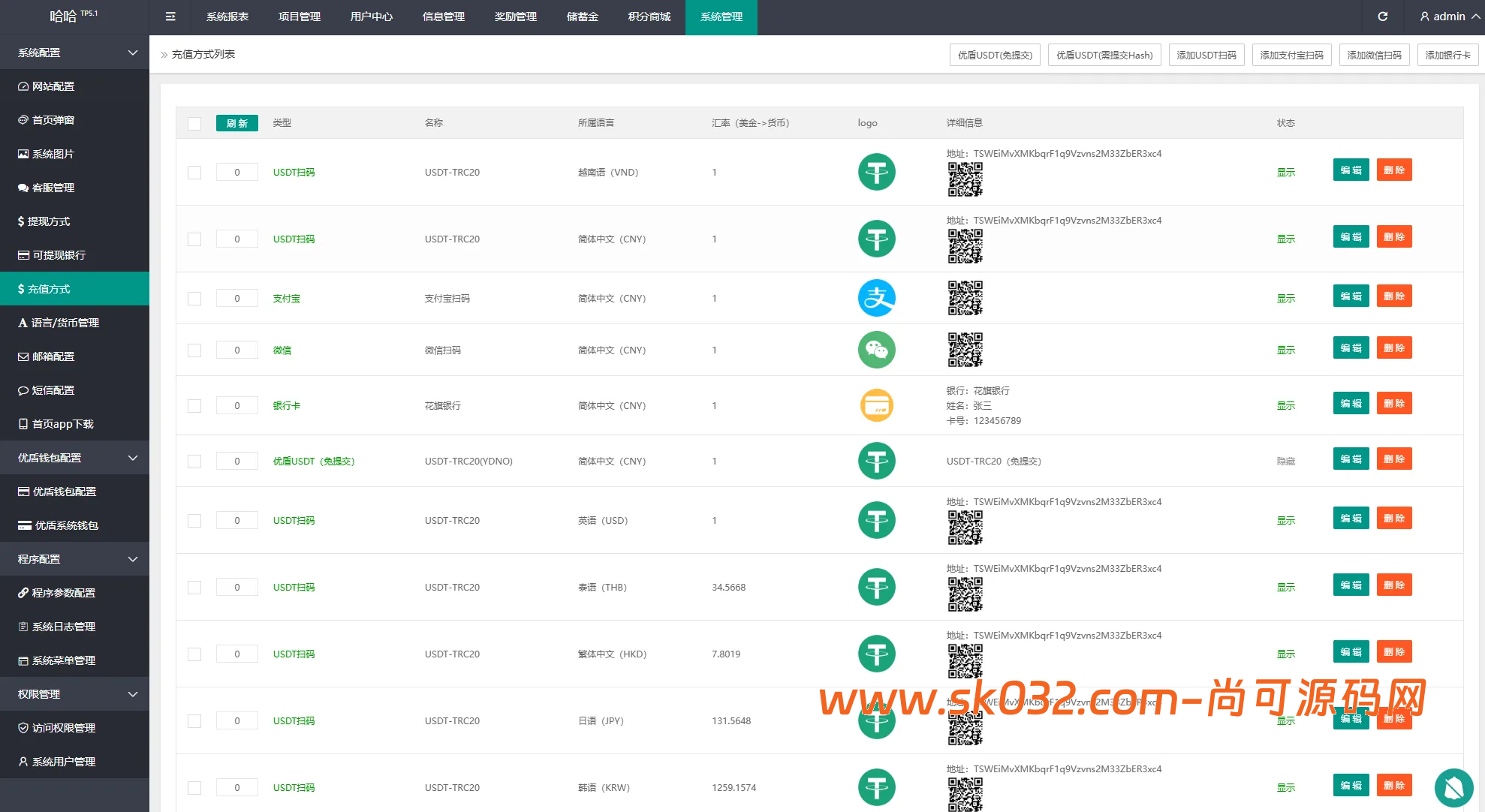
Task: Open the admin user dropdown
Action: pyautogui.click(x=1449, y=17)
